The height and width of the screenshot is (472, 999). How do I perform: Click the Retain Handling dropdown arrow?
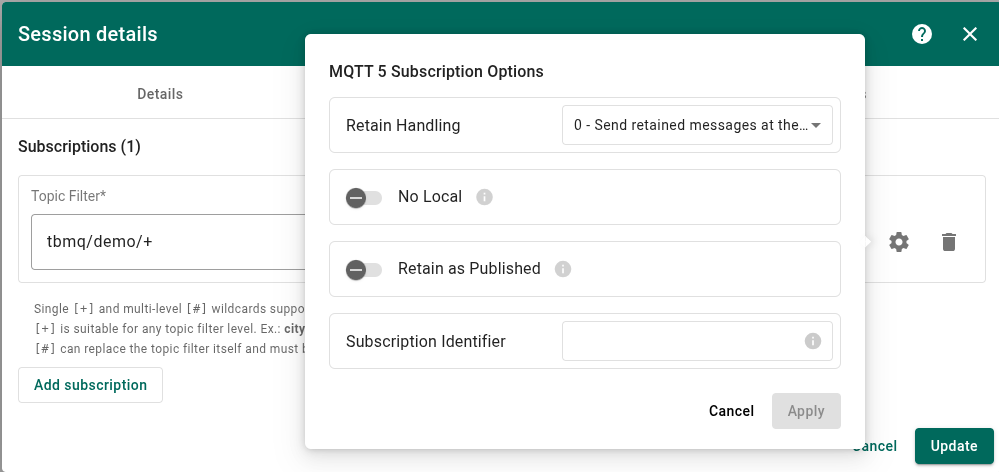(x=816, y=126)
